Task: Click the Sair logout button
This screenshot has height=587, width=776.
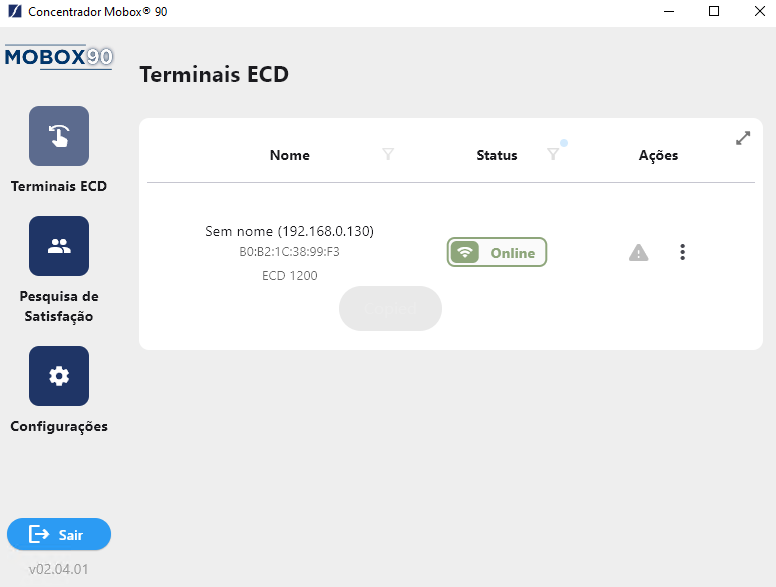Action: point(59,534)
